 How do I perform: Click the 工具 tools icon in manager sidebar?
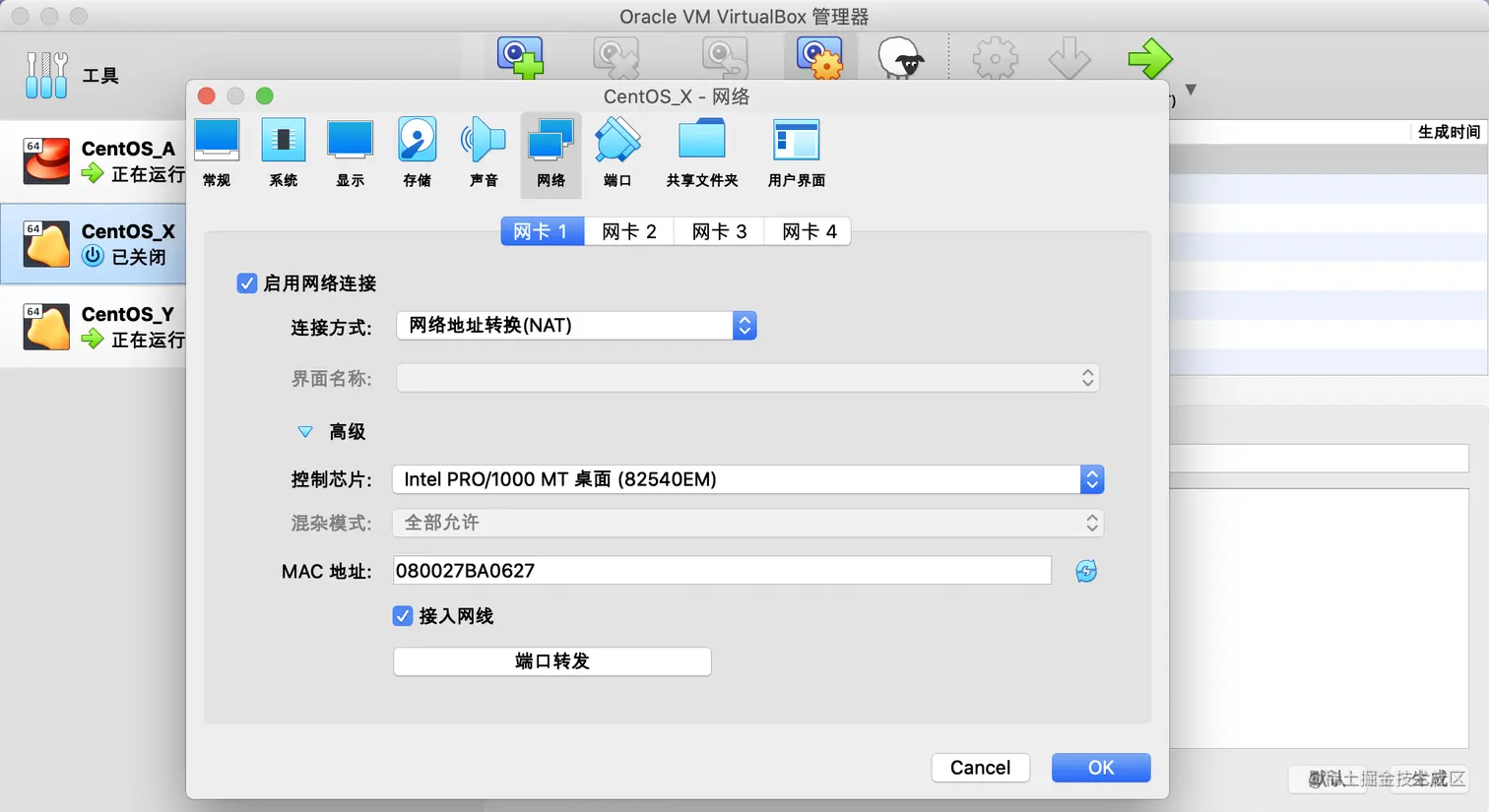[46, 75]
